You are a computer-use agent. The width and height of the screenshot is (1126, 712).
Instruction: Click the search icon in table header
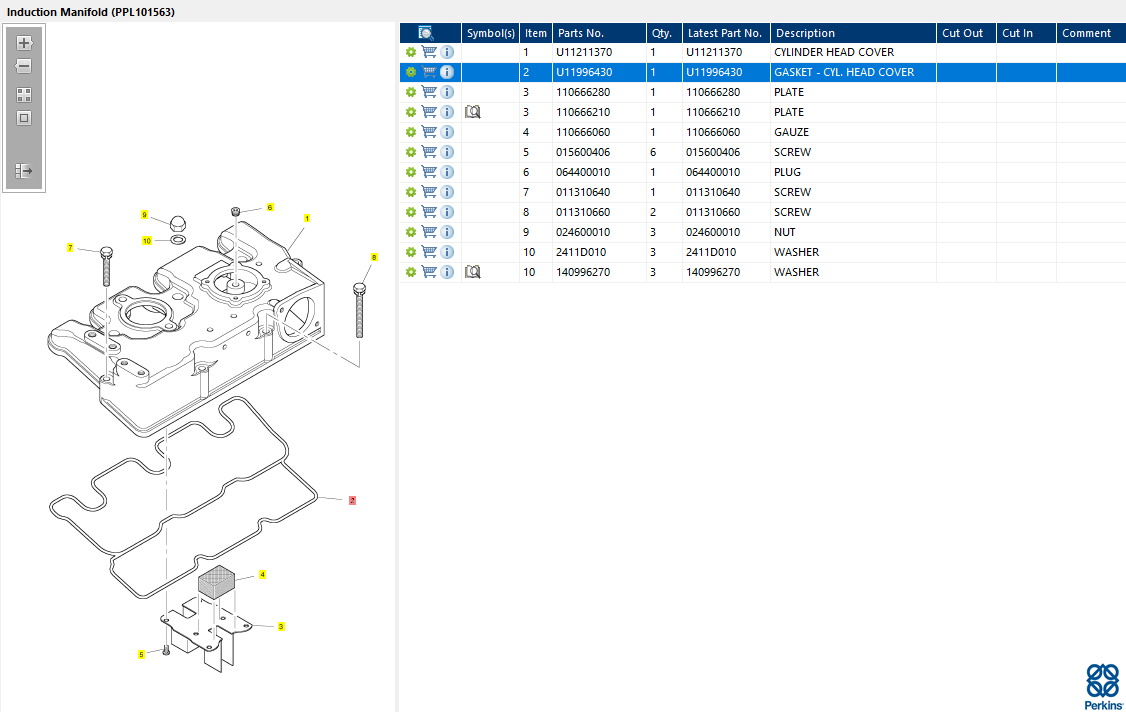pos(426,33)
